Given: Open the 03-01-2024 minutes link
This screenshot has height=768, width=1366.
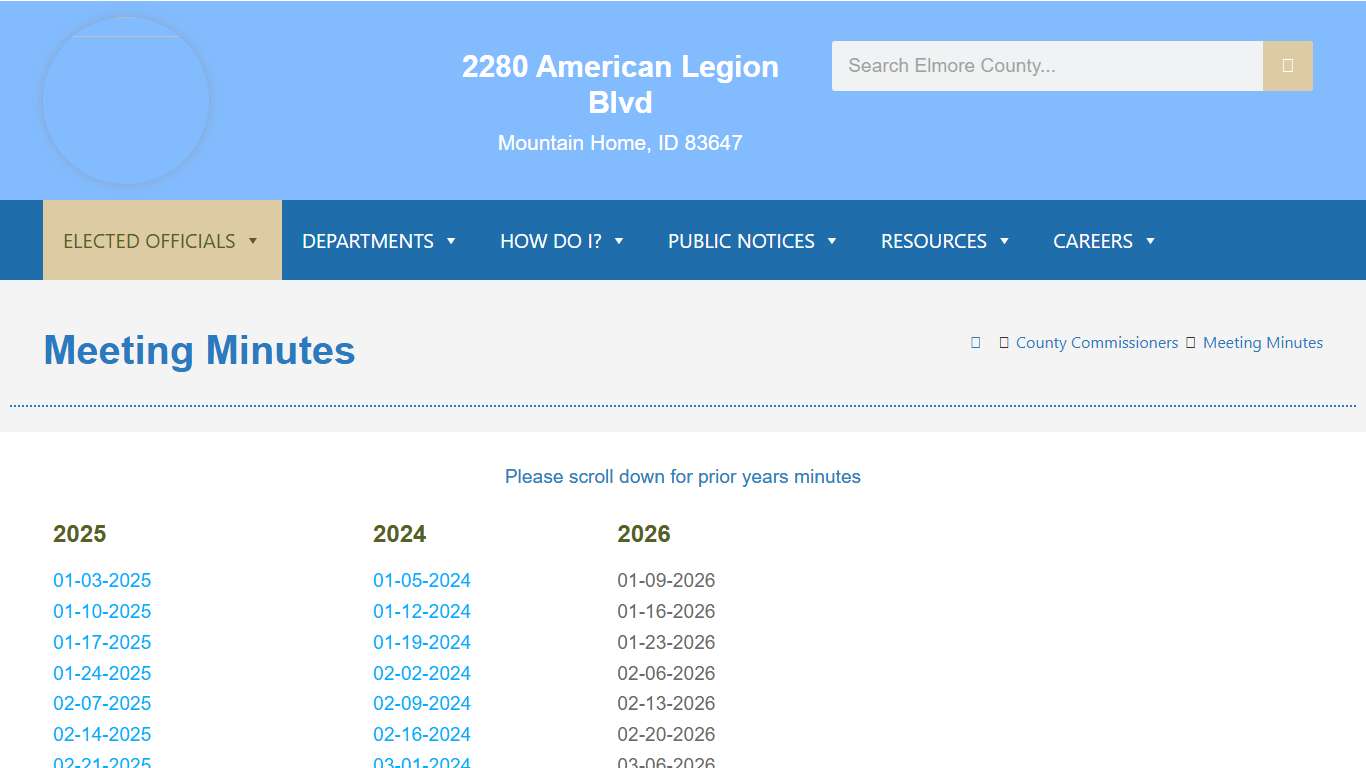Looking at the screenshot, I should [422, 761].
